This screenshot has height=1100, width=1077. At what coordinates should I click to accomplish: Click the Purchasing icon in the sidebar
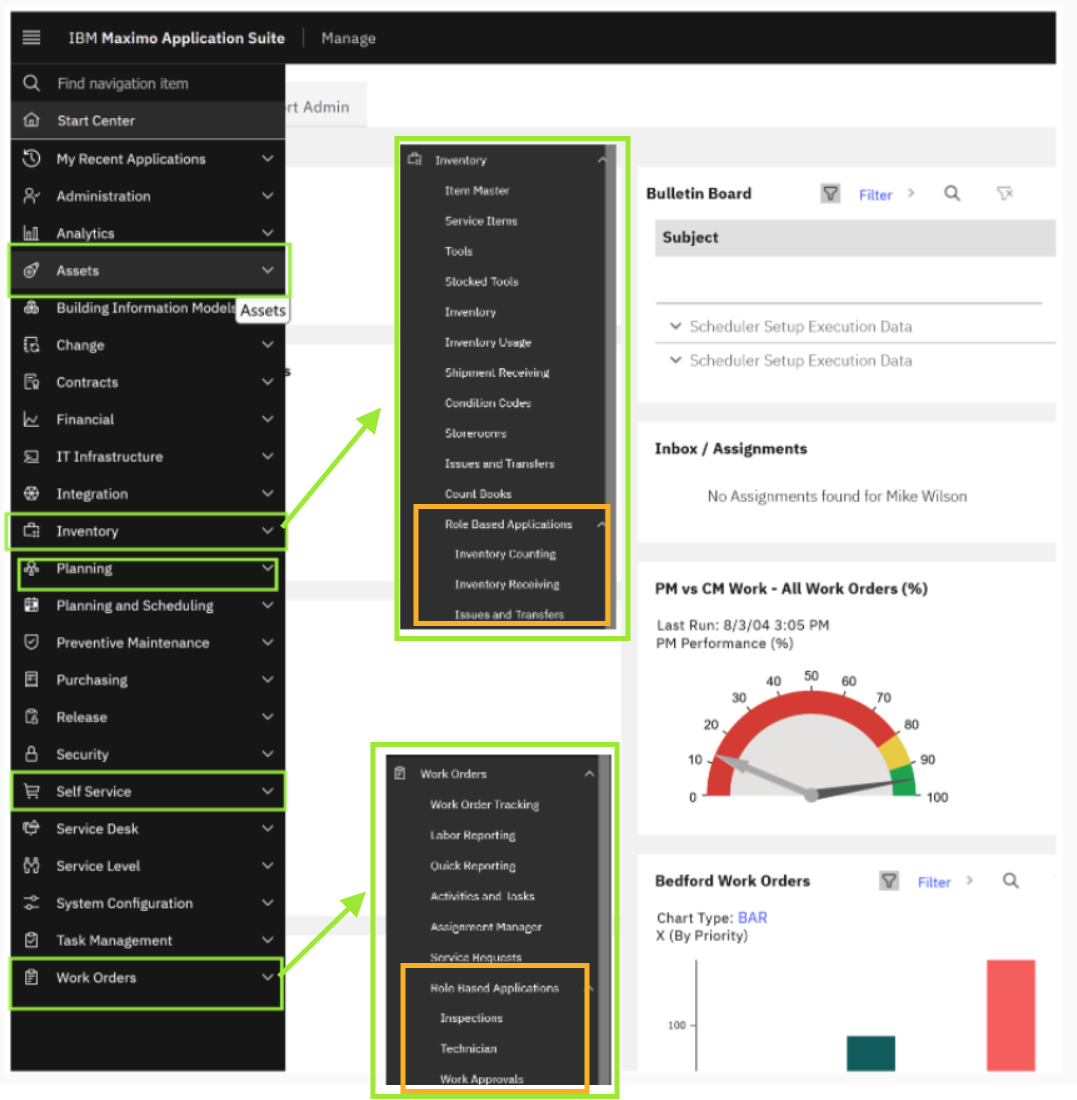[32, 679]
